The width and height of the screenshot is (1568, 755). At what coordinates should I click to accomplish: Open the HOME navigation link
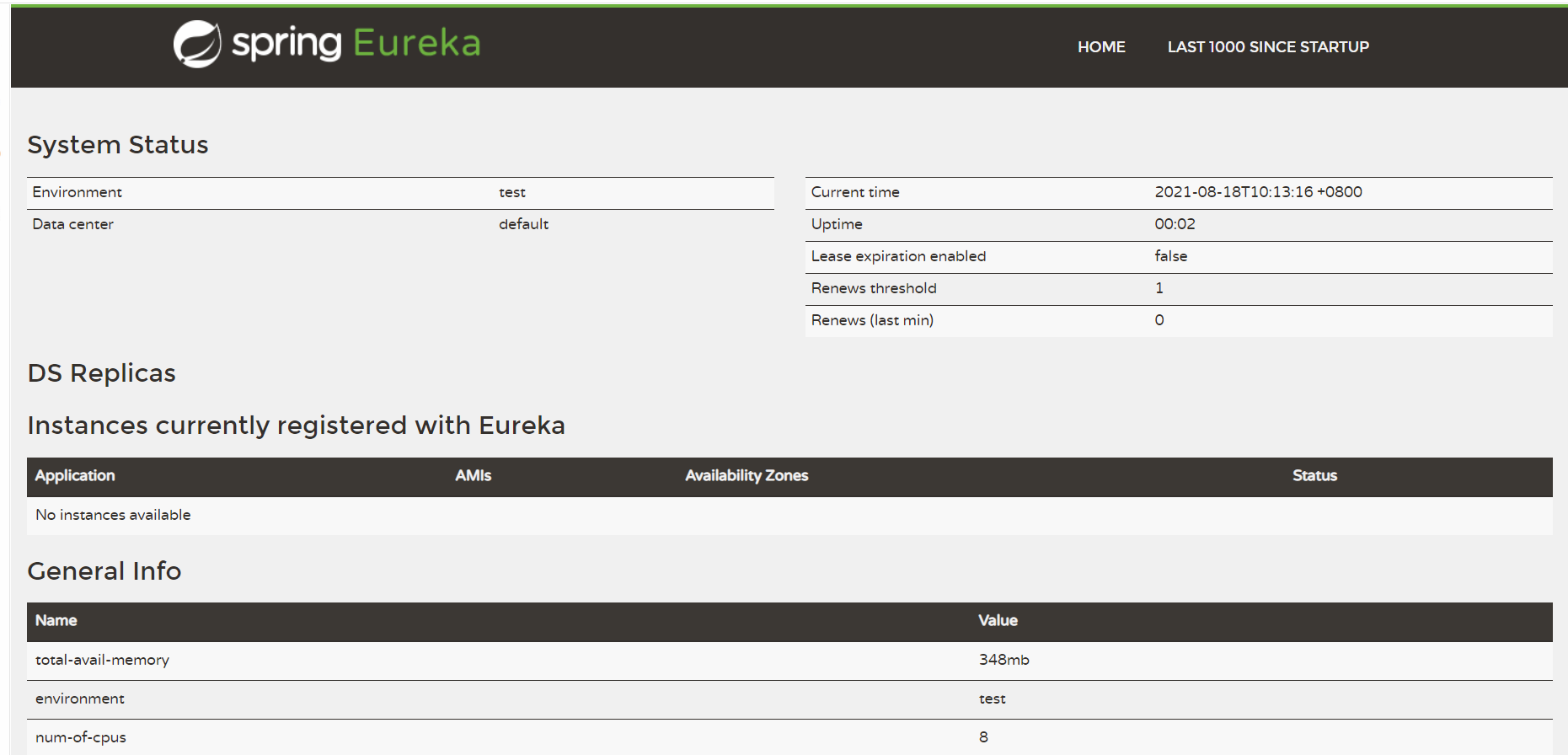pos(1101,47)
